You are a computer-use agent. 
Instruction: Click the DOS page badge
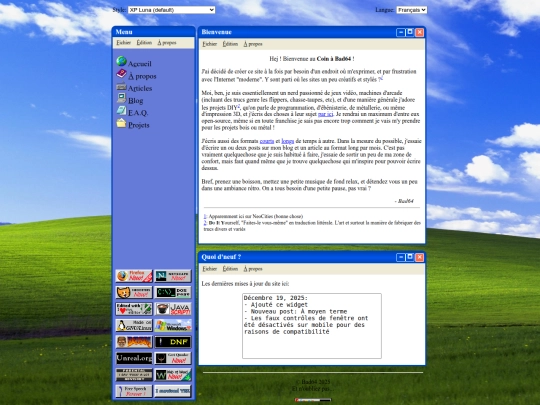point(173,292)
